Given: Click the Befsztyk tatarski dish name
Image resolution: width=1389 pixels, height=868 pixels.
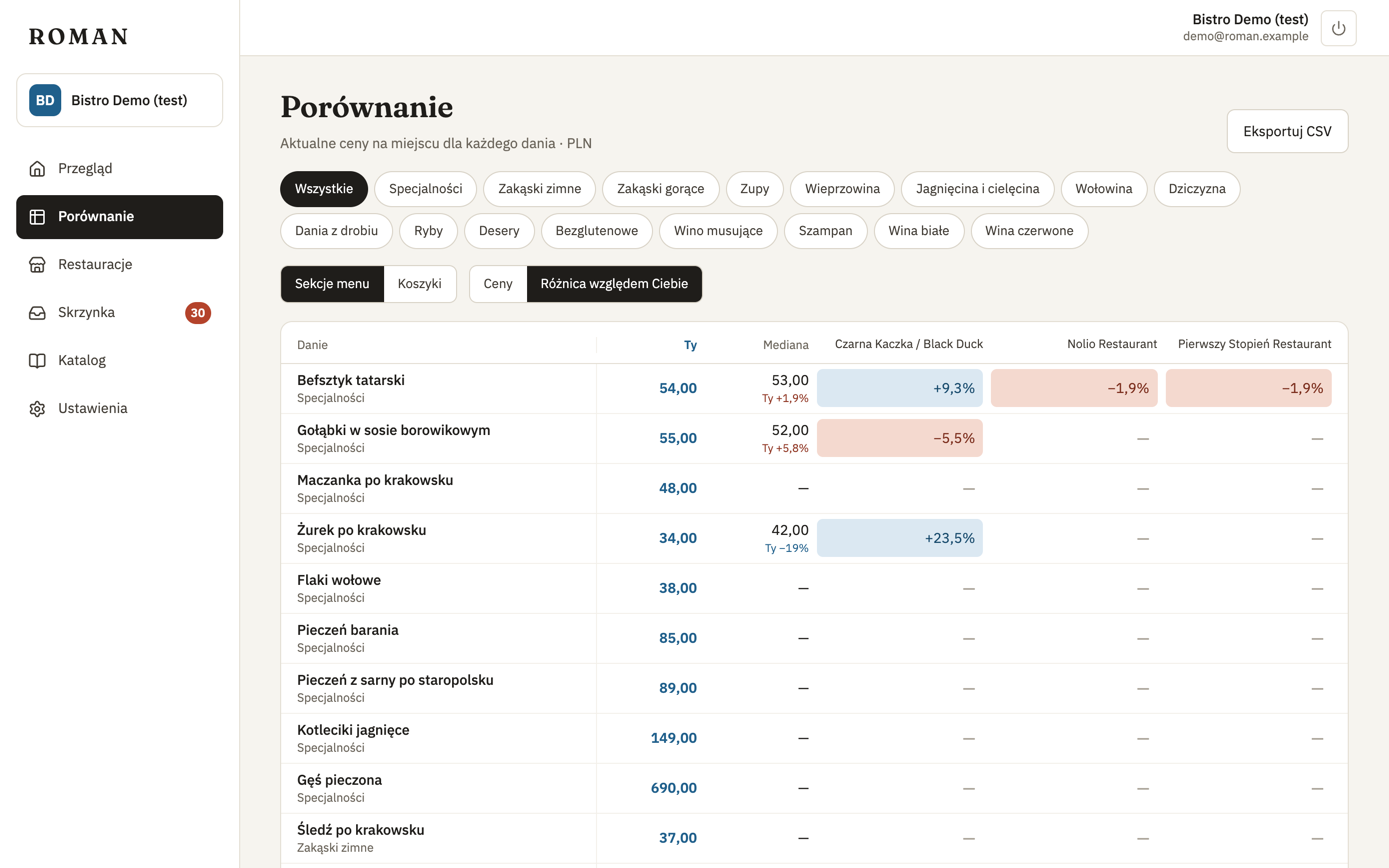Looking at the screenshot, I should coord(351,380).
